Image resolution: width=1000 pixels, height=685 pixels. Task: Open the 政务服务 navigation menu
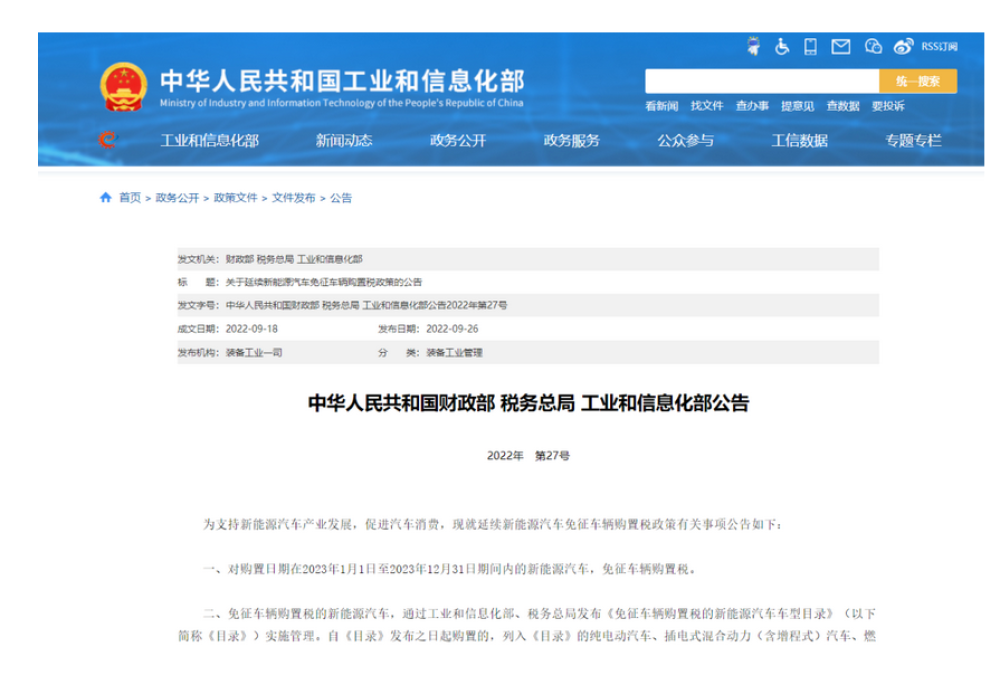tap(571, 140)
